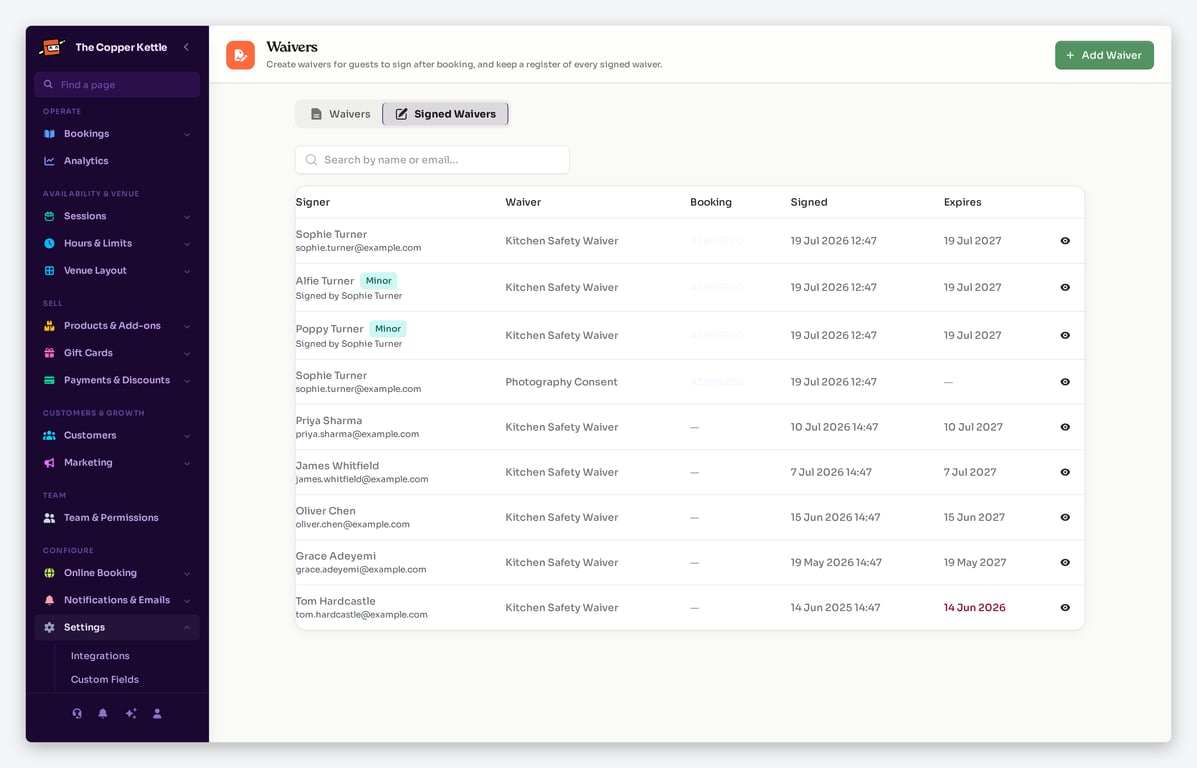1197x768 pixels.
Task: Click the Minor badge beside Alfie Turner
Action: point(379,281)
